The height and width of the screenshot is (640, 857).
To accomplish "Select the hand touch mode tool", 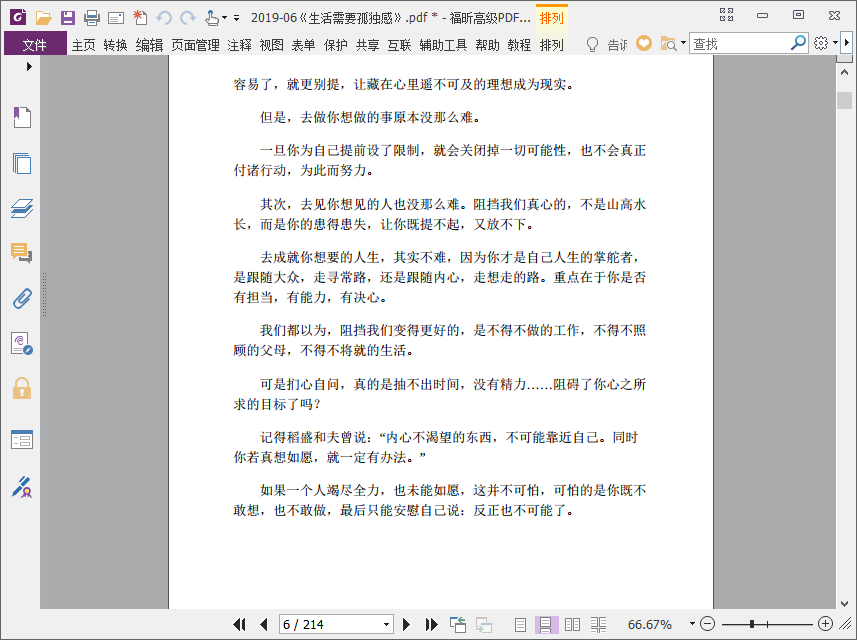I will (212, 18).
